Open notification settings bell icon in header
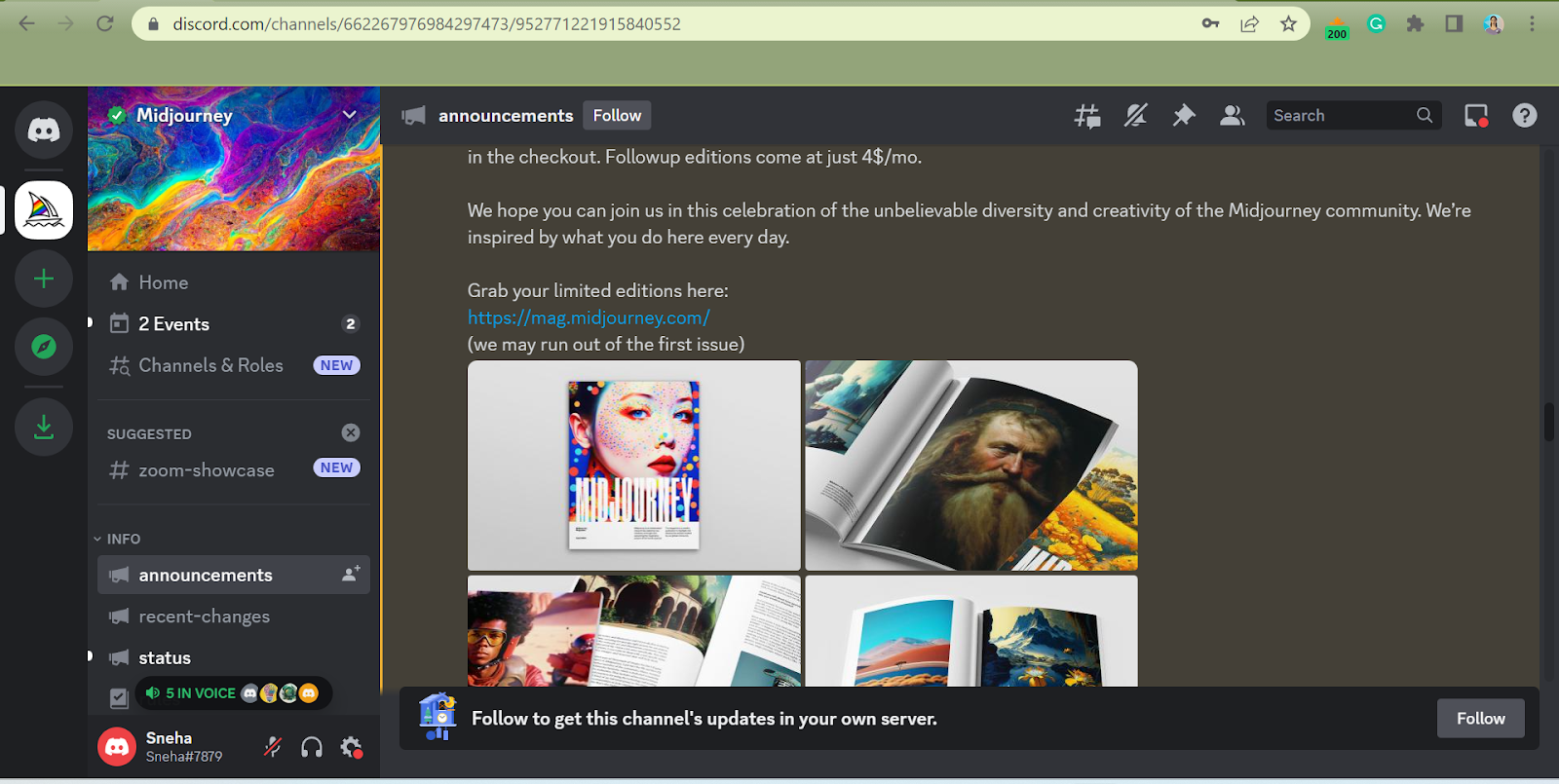 point(1135,116)
